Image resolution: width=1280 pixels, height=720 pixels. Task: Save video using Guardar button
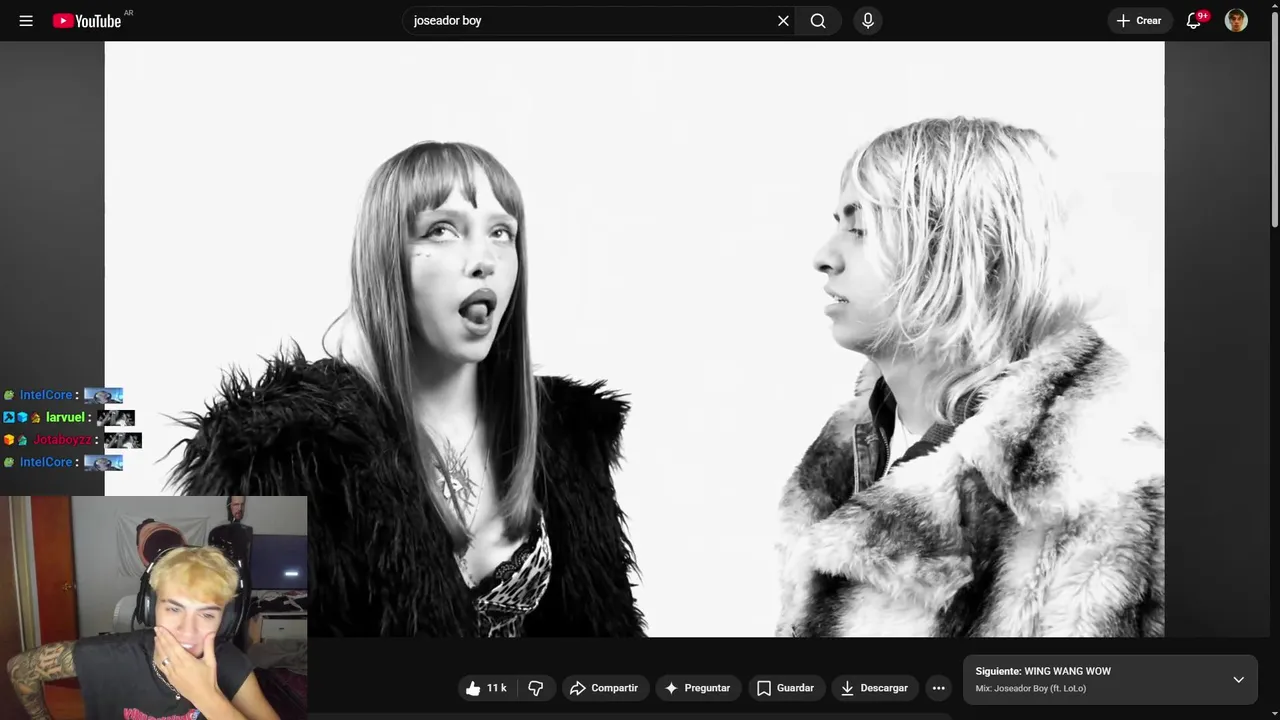coord(785,688)
